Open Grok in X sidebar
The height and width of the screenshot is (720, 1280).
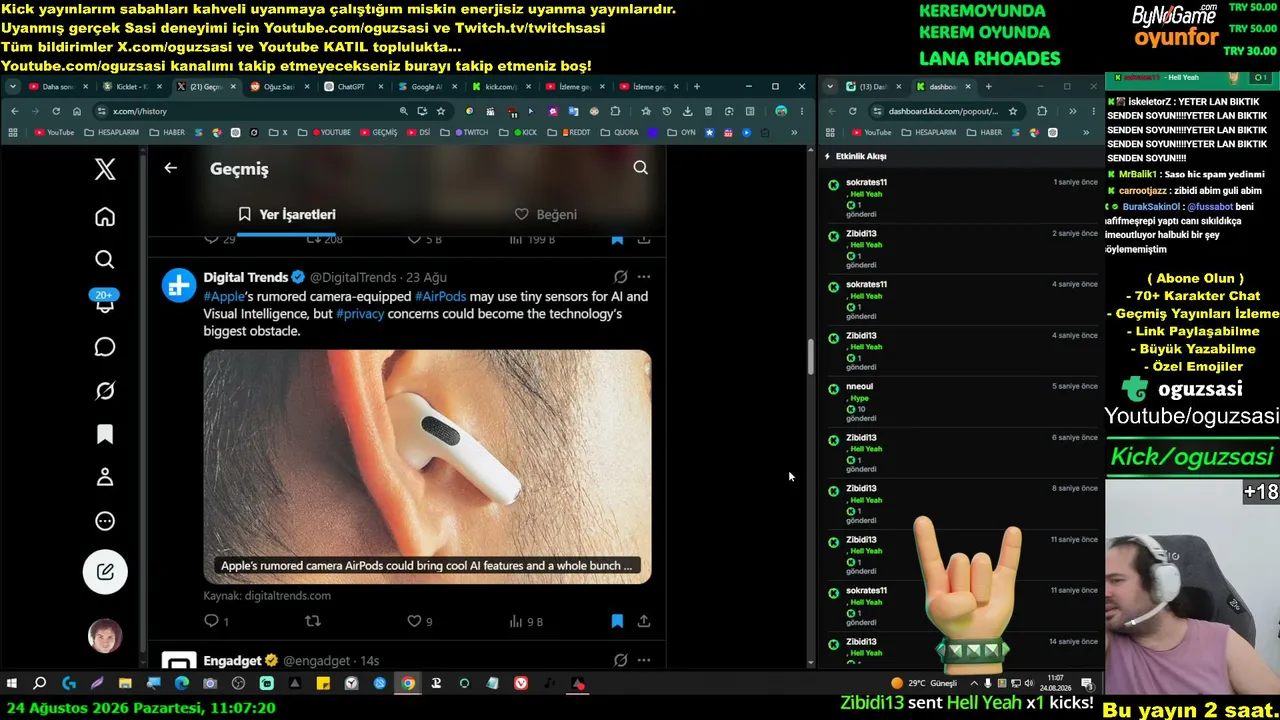click(105, 391)
